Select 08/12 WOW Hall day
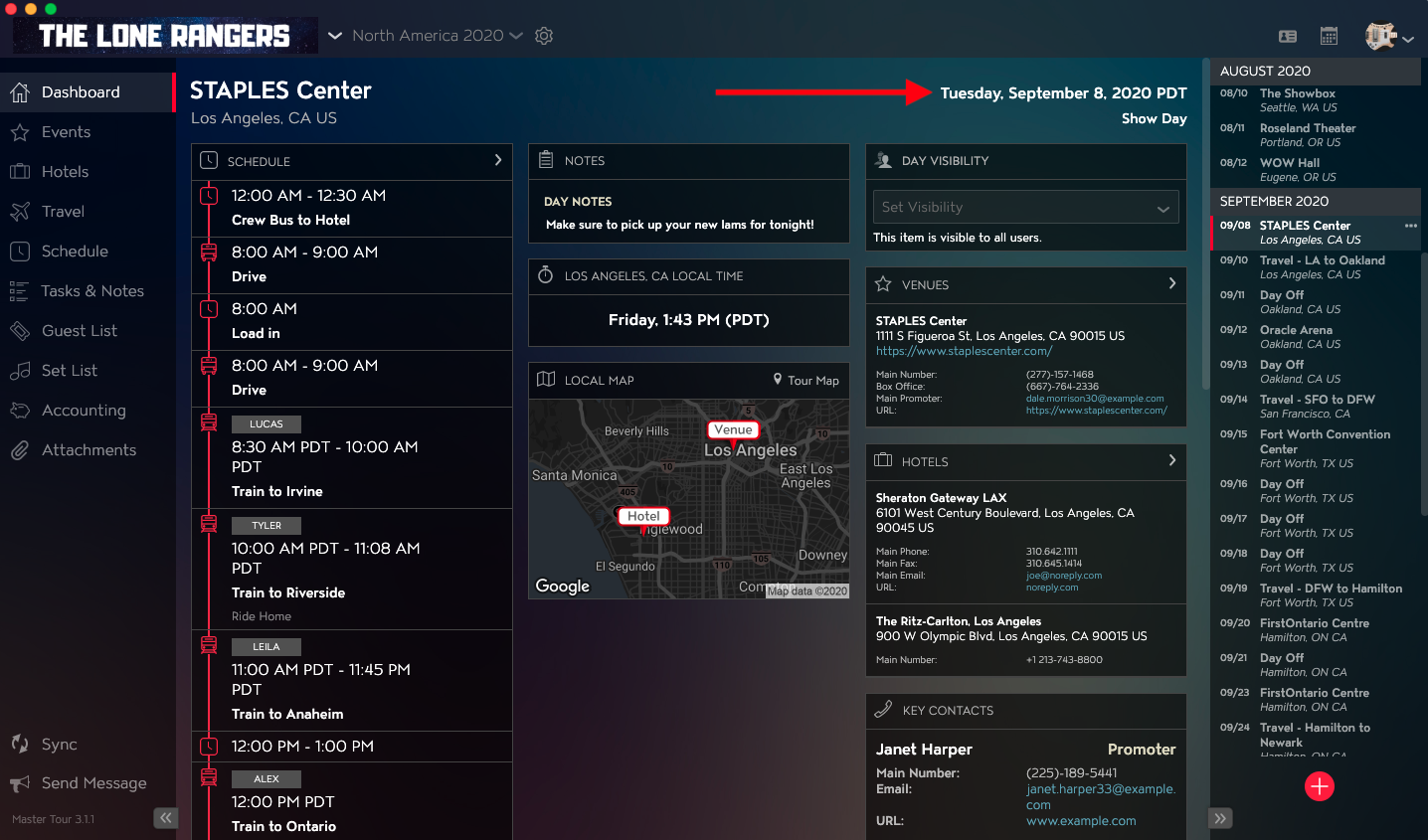This screenshot has height=840, width=1428. pyautogui.click(x=1315, y=170)
